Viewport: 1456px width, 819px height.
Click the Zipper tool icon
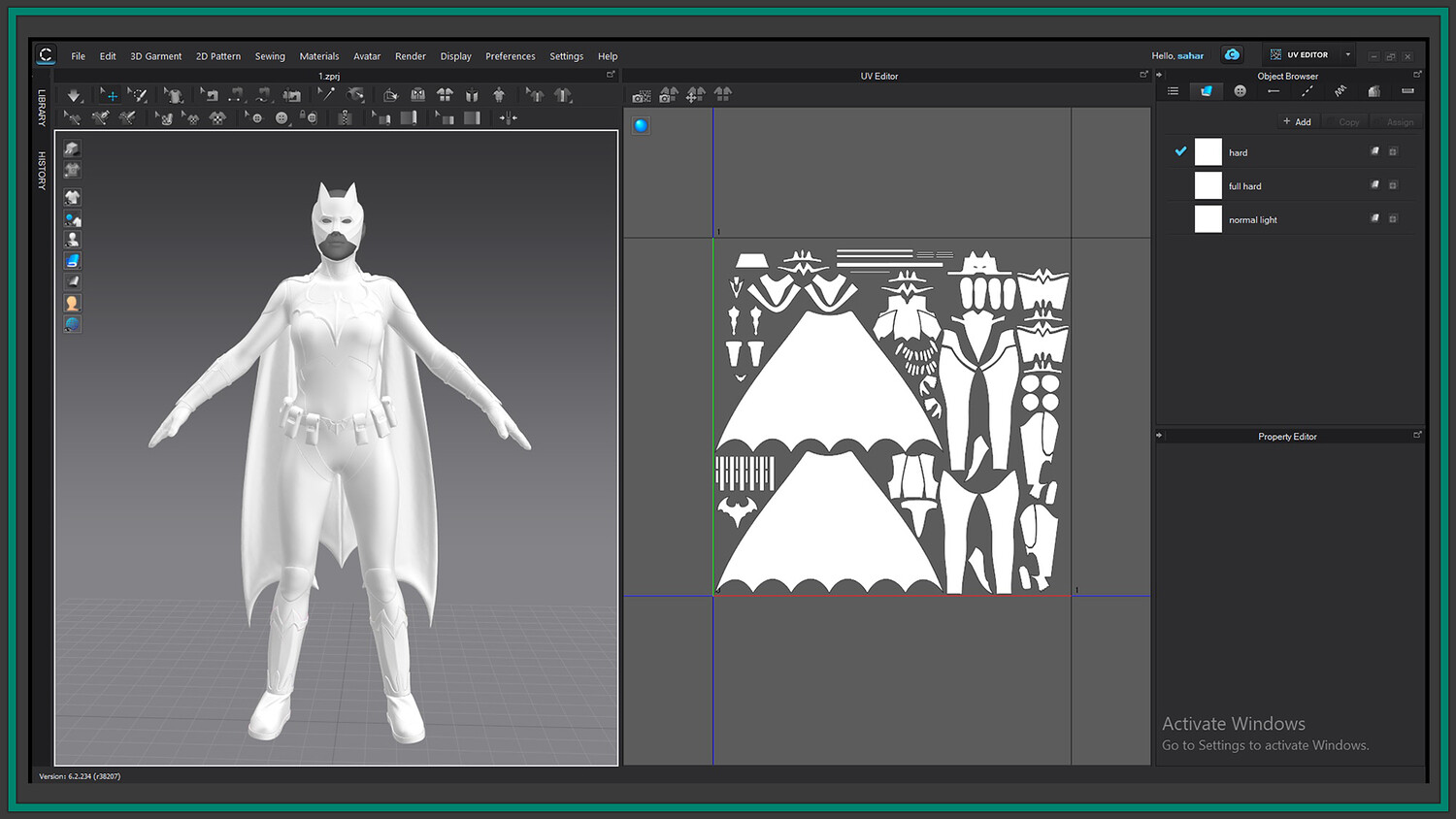coord(345,118)
